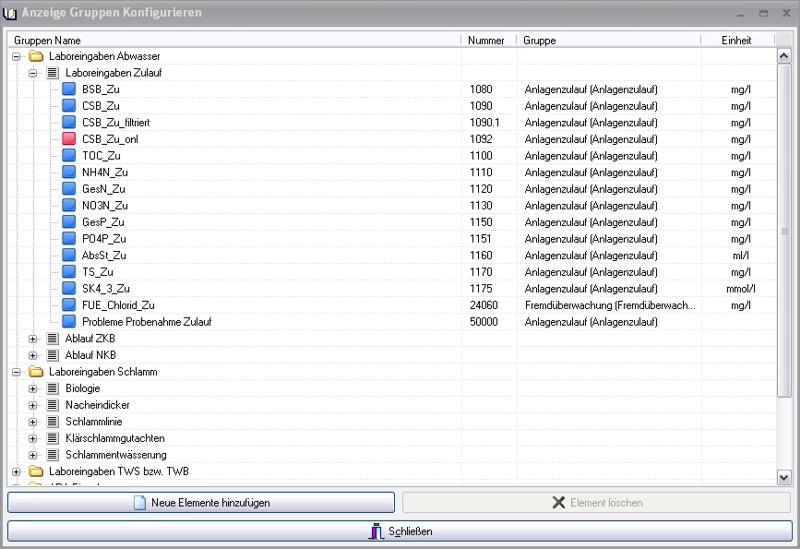Click the folder icon of Laboreingaben Abwasser

[x=36, y=56]
